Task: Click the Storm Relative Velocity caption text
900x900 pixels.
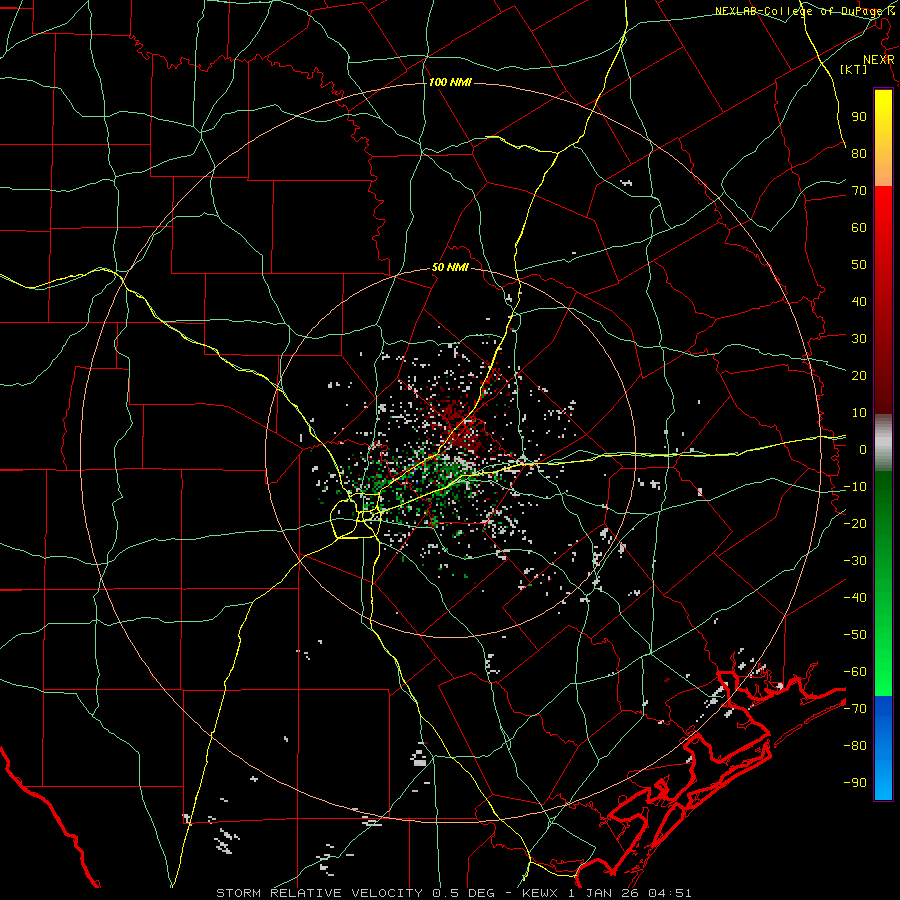Action: point(453,893)
